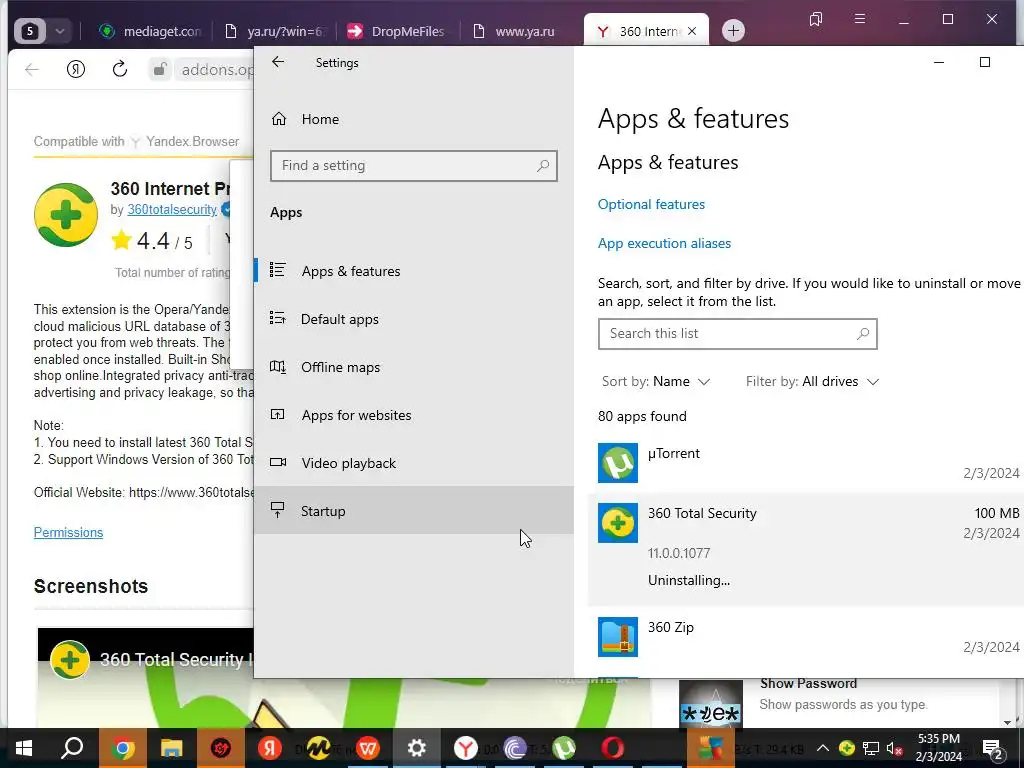
Task: Open a new browser tab
Action: tap(733, 30)
